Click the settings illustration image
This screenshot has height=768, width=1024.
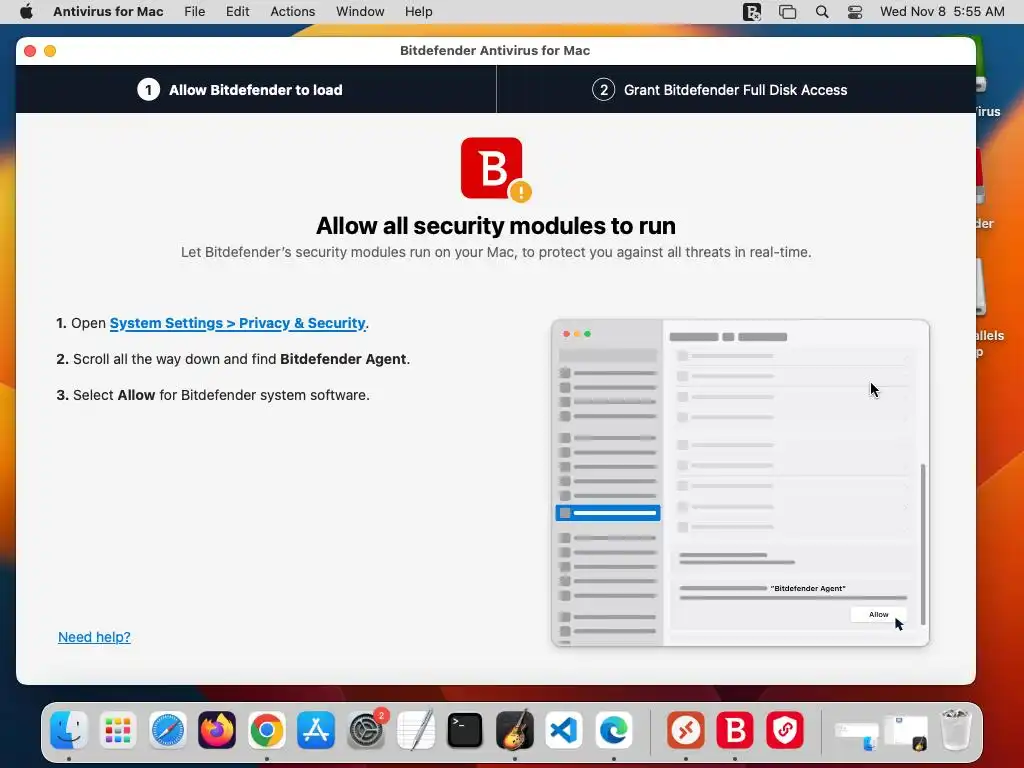click(740, 483)
